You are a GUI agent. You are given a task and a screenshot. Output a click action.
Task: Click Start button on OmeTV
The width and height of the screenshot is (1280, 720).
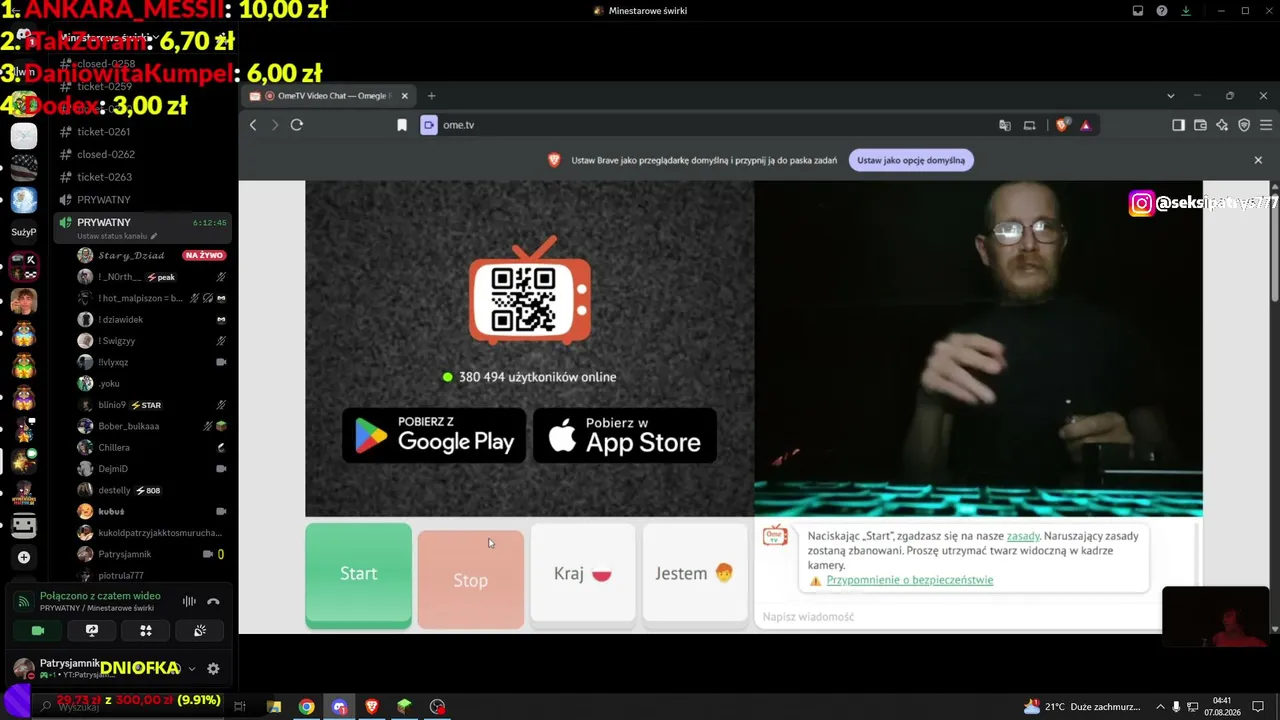coord(358,575)
